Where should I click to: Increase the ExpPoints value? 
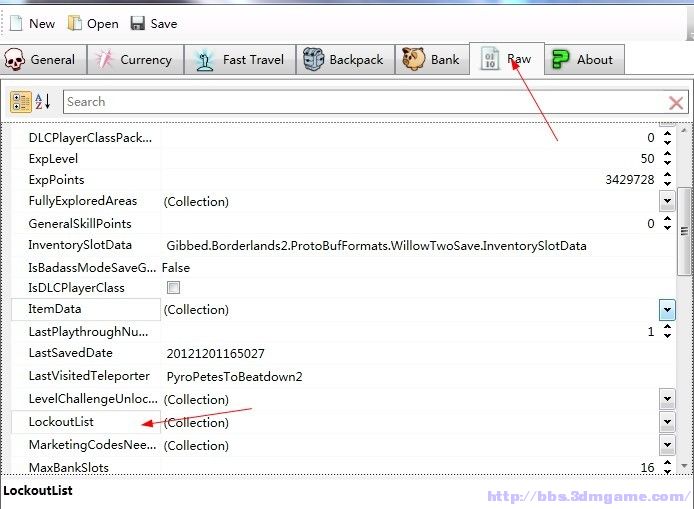click(667, 175)
